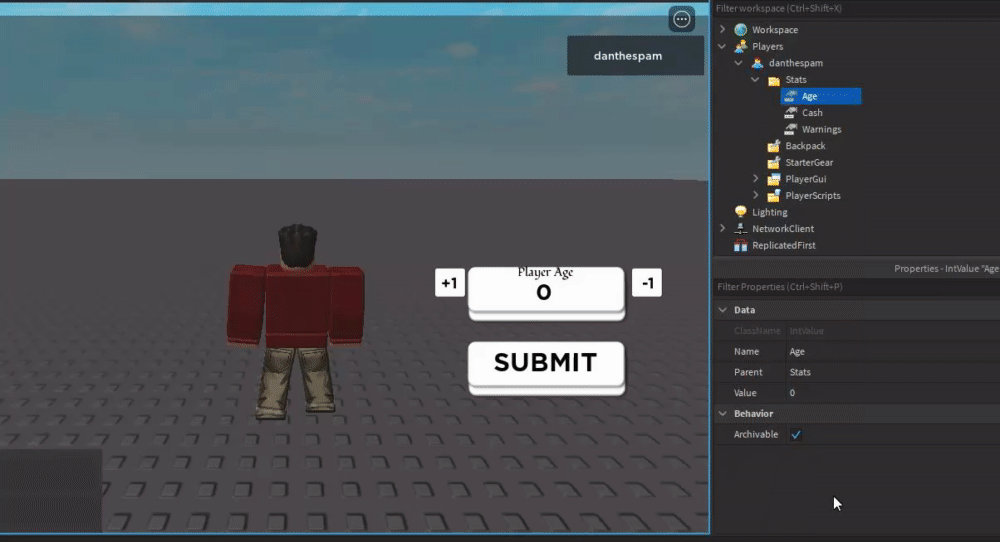The height and width of the screenshot is (542, 1000).
Task: Click the NetworkClient icon
Action: pyautogui.click(x=740, y=229)
